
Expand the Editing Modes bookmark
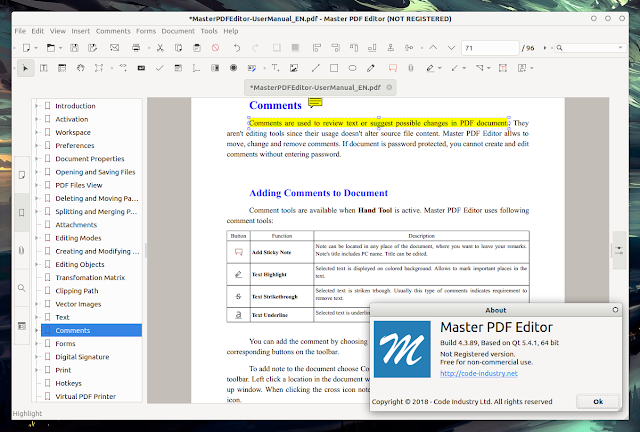tap(36, 238)
